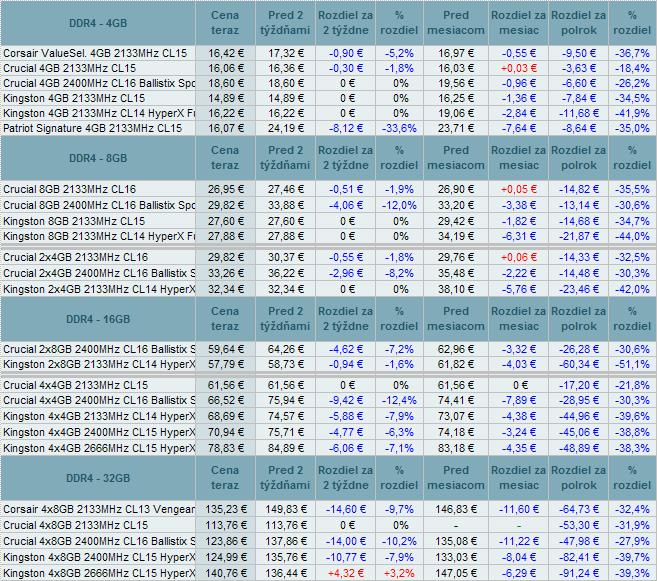Select Kingston 2x8GB 2133MHz CL14 HyperX row name
This screenshot has width=657, height=581.
click(x=98, y=364)
